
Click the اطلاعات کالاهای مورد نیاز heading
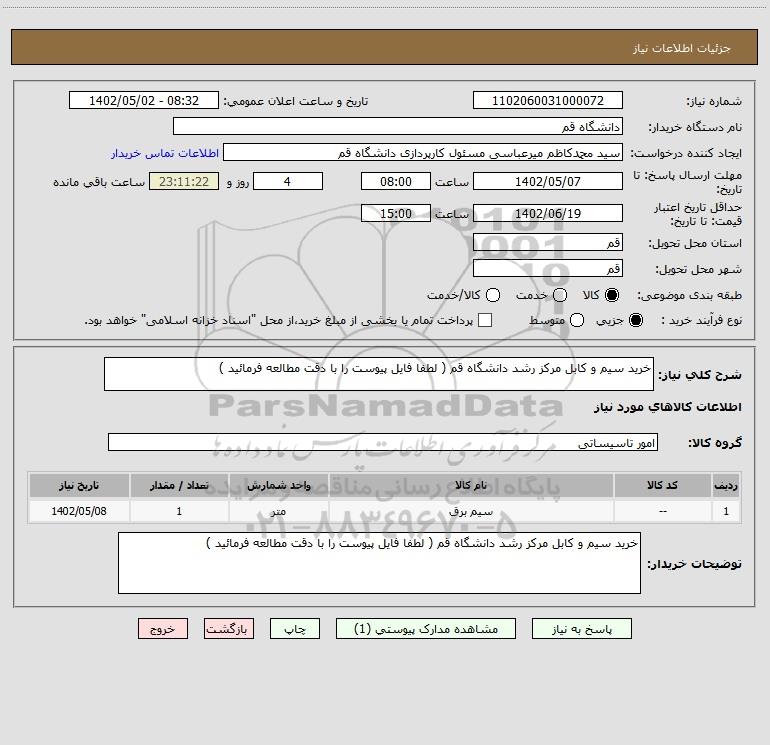coord(667,407)
